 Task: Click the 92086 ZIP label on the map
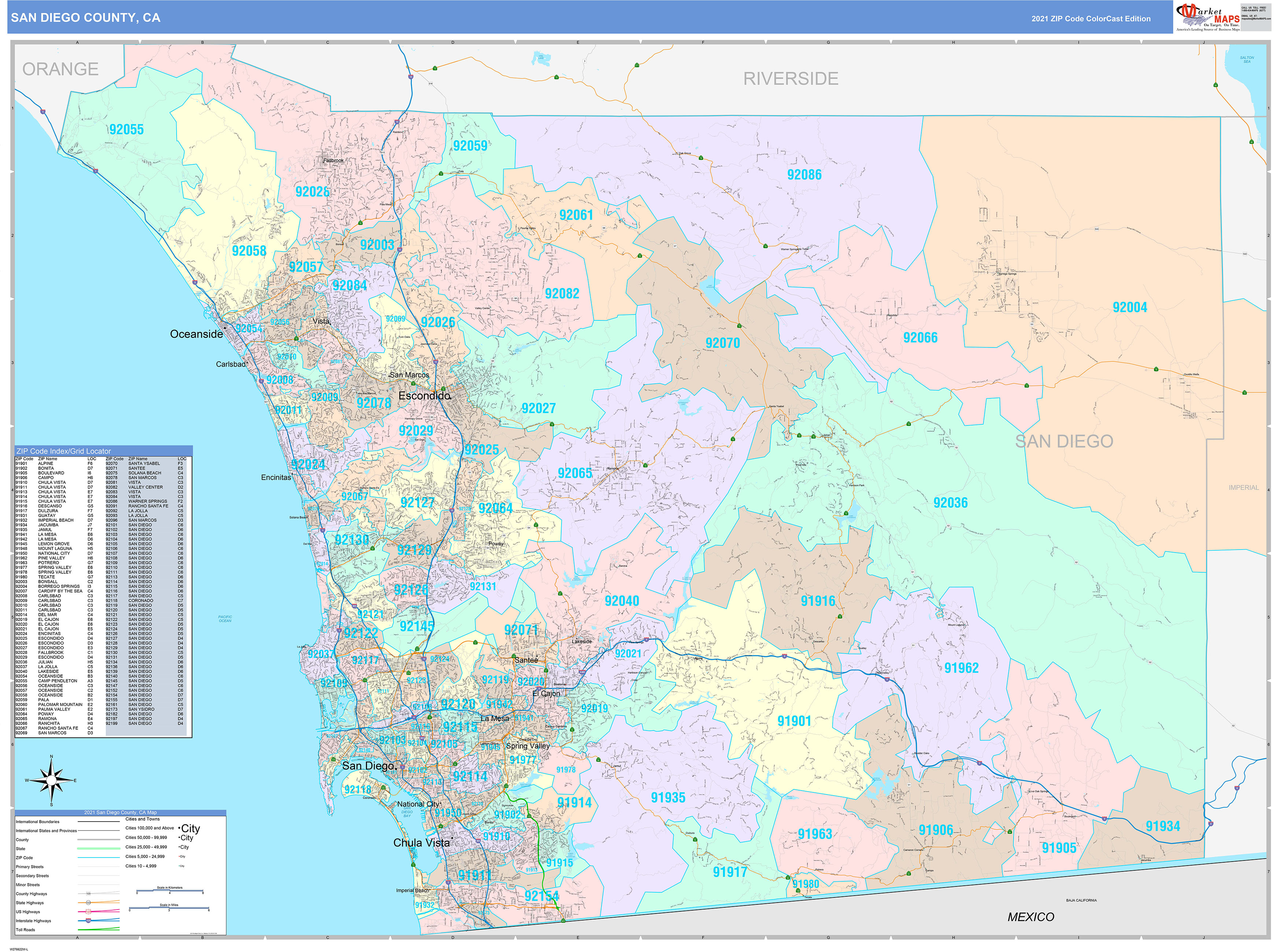804,175
